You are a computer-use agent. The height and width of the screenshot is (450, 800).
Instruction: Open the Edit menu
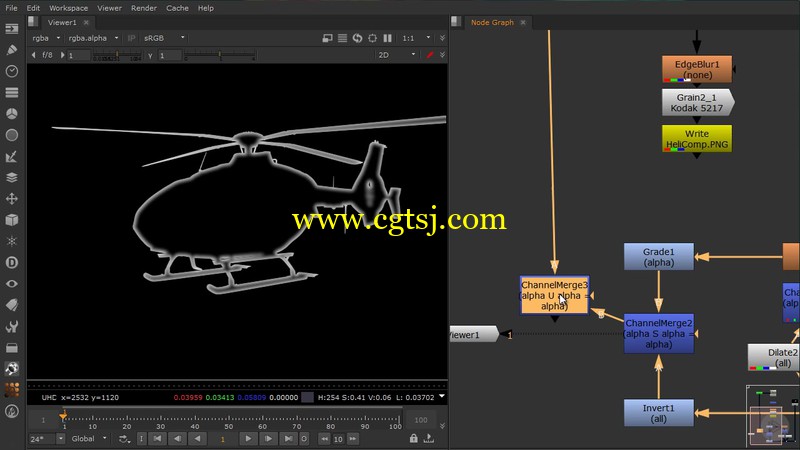click(33, 8)
